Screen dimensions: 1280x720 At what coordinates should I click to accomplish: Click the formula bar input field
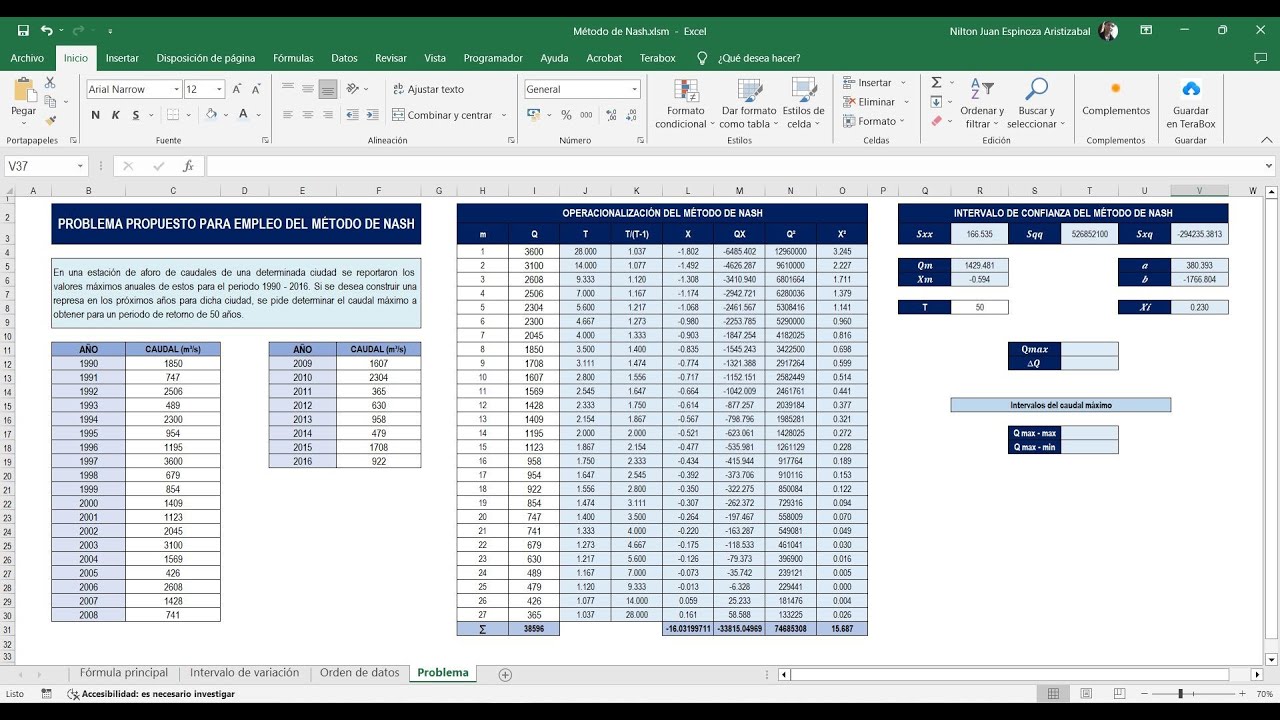pyautogui.click(x=733, y=166)
